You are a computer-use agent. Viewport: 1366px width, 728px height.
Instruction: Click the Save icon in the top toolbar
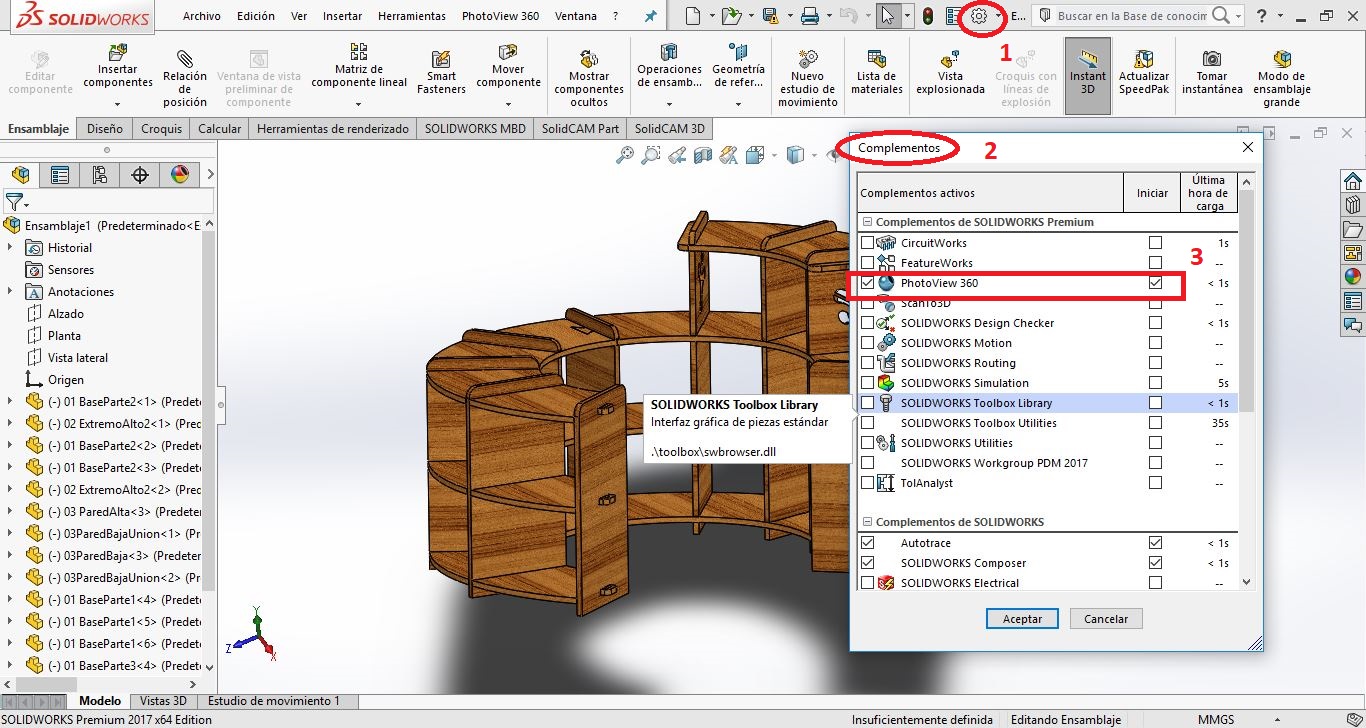(x=770, y=16)
